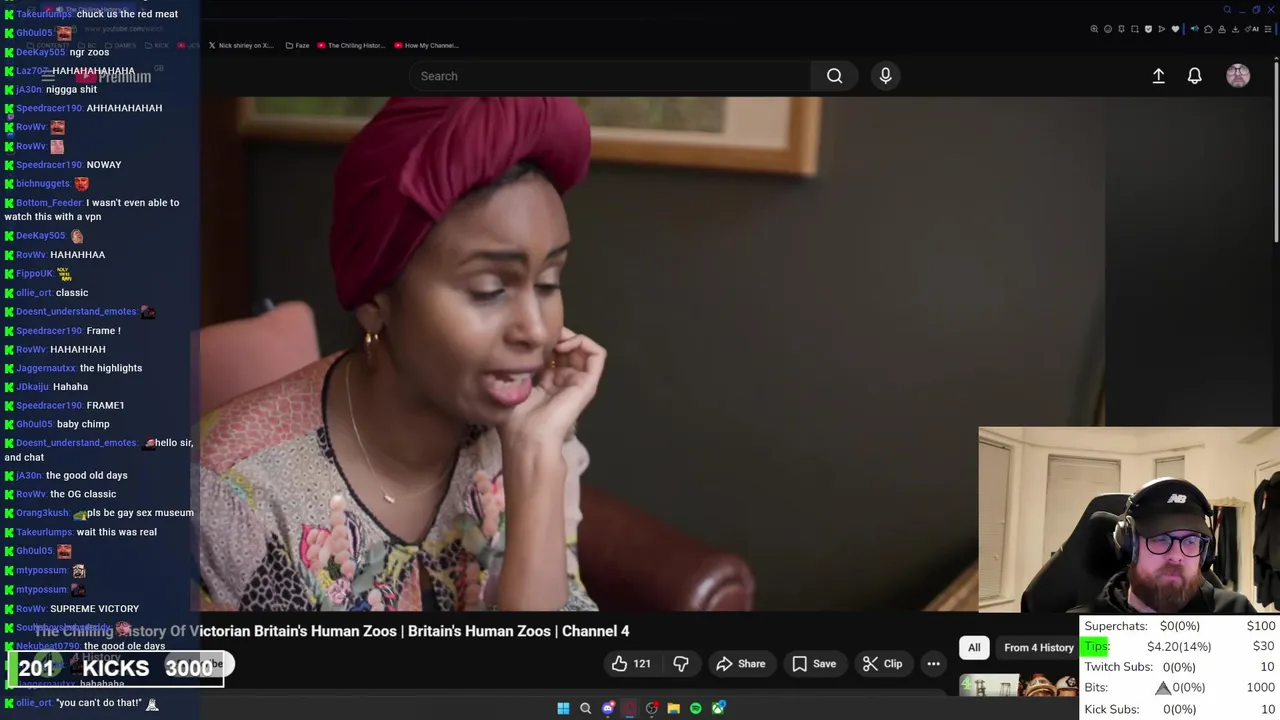The width and height of the screenshot is (1280, 720).
Task: Open the How My Channel... bookmark
Action: [426, 45]
